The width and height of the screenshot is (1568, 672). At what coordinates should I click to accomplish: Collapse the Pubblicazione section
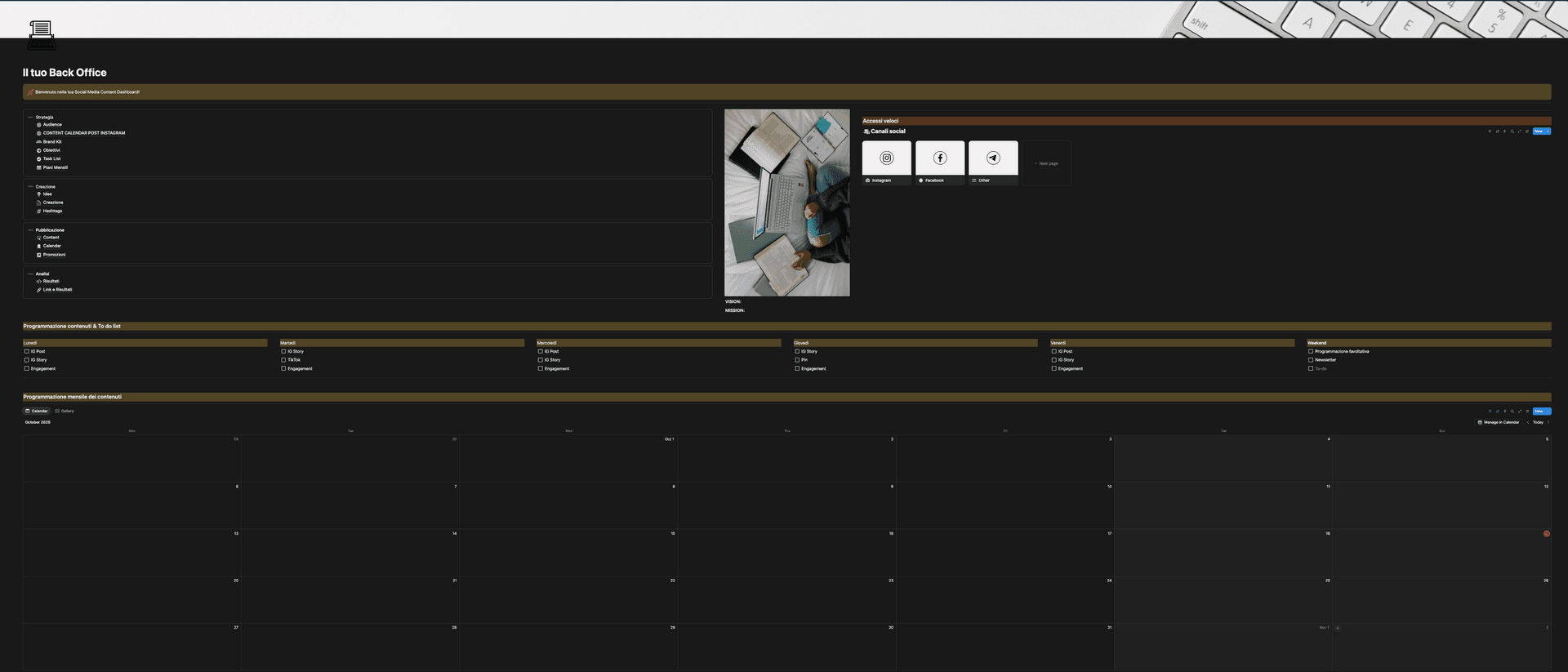coord(31,230)
